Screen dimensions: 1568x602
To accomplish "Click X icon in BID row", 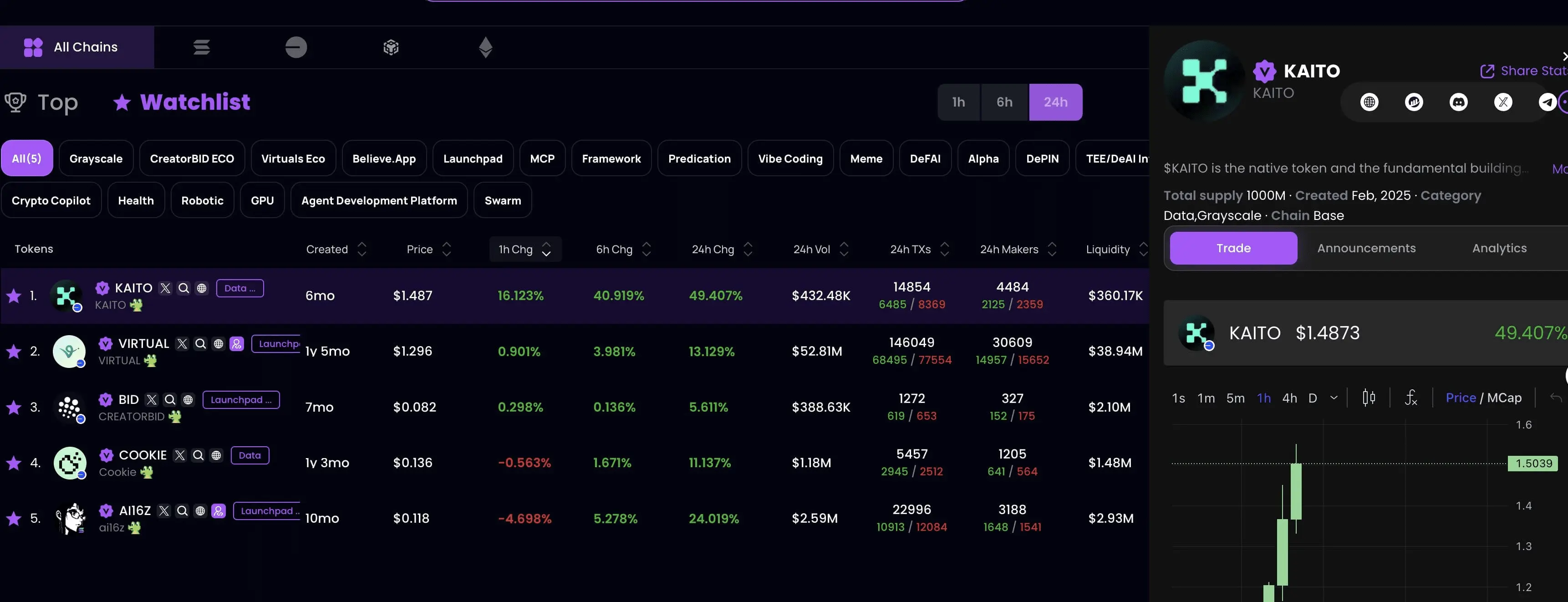I will click(152, 399).
